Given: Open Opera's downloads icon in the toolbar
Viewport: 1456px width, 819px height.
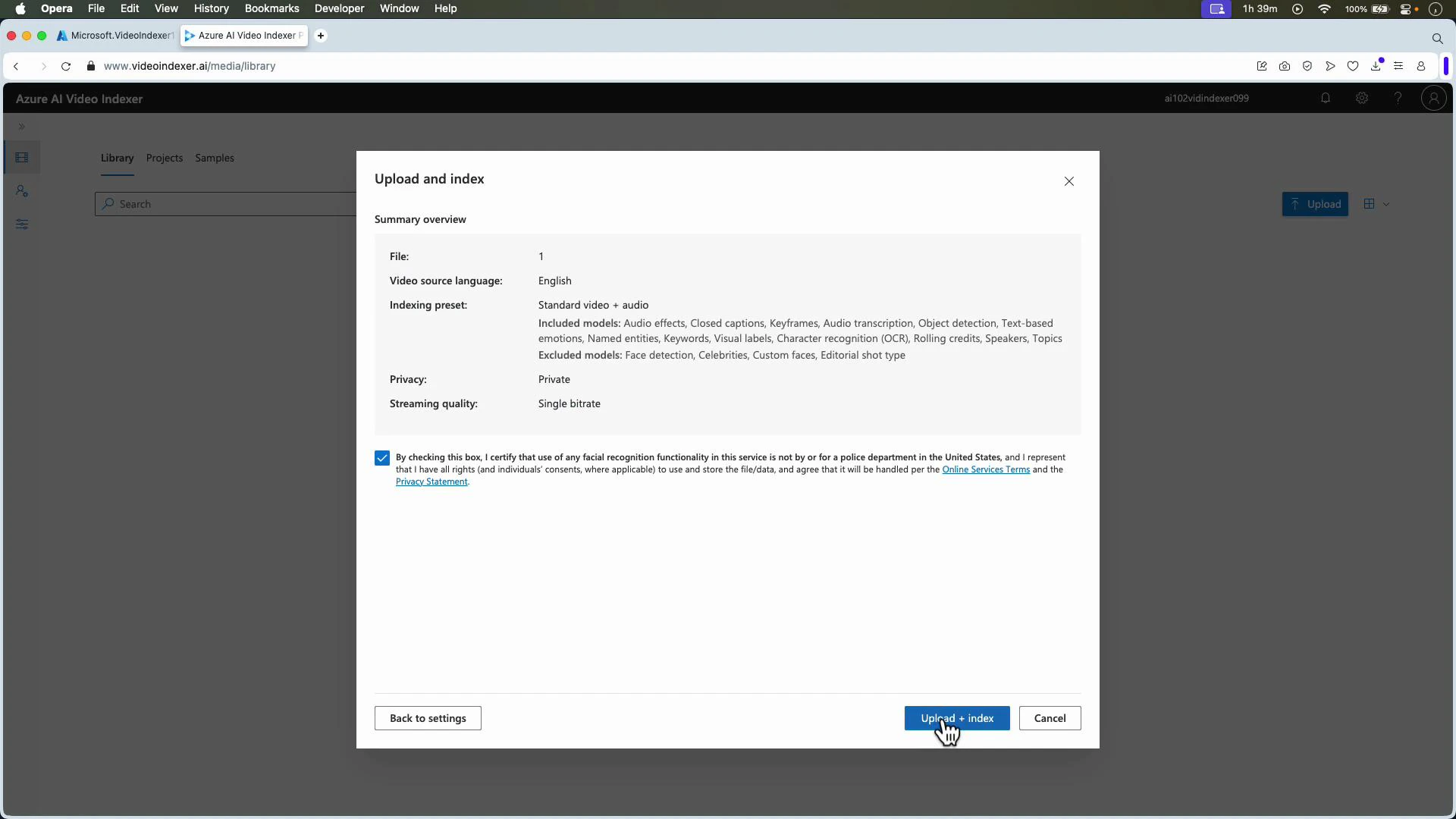Looking at the screenshot, I should click(x=1376, y=66).
